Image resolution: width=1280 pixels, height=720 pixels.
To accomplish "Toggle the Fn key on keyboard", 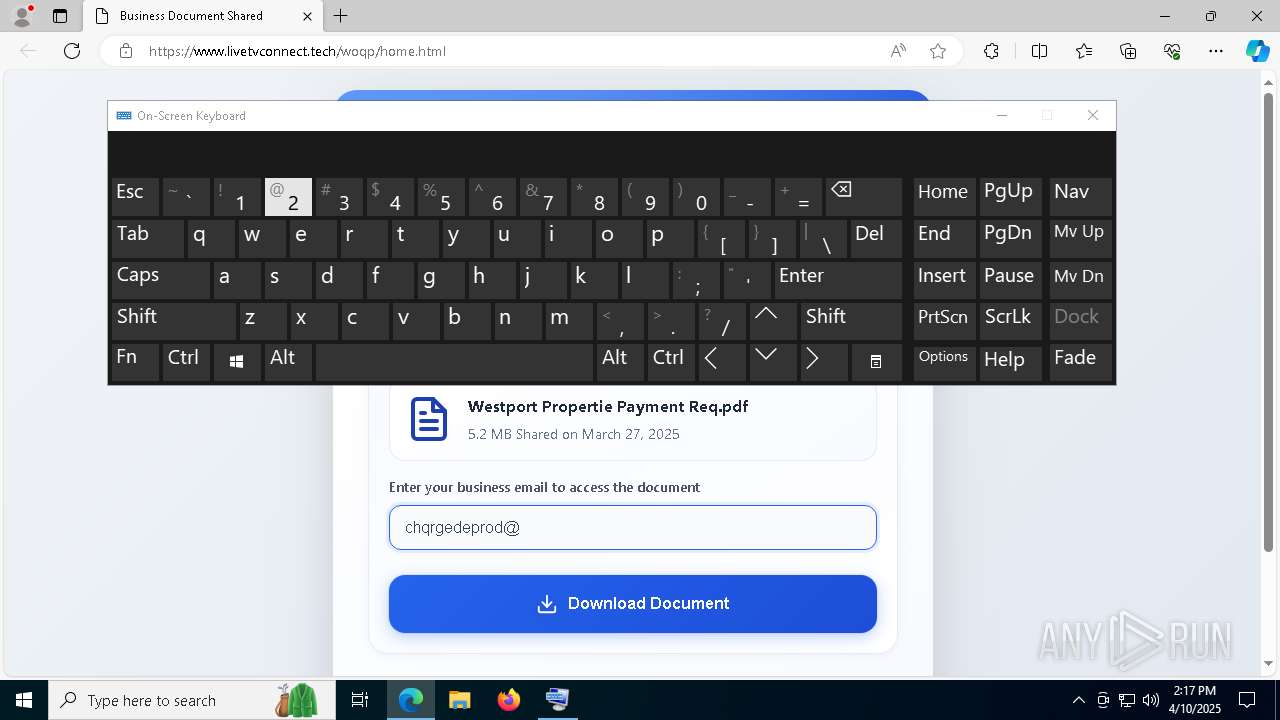I will click(135, 362).
